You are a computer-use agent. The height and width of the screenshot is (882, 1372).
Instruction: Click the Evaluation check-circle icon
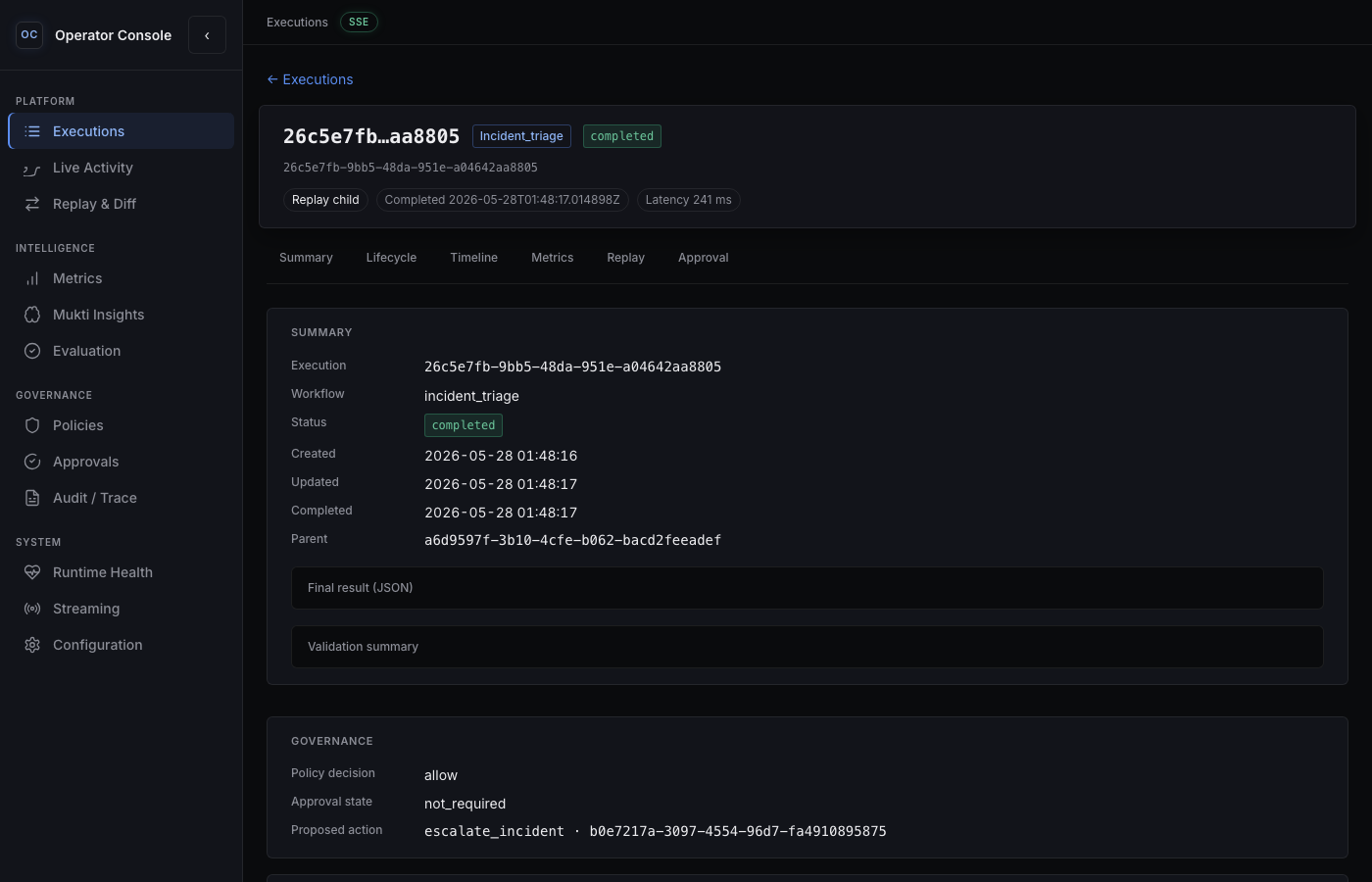(x=32, y=351)
